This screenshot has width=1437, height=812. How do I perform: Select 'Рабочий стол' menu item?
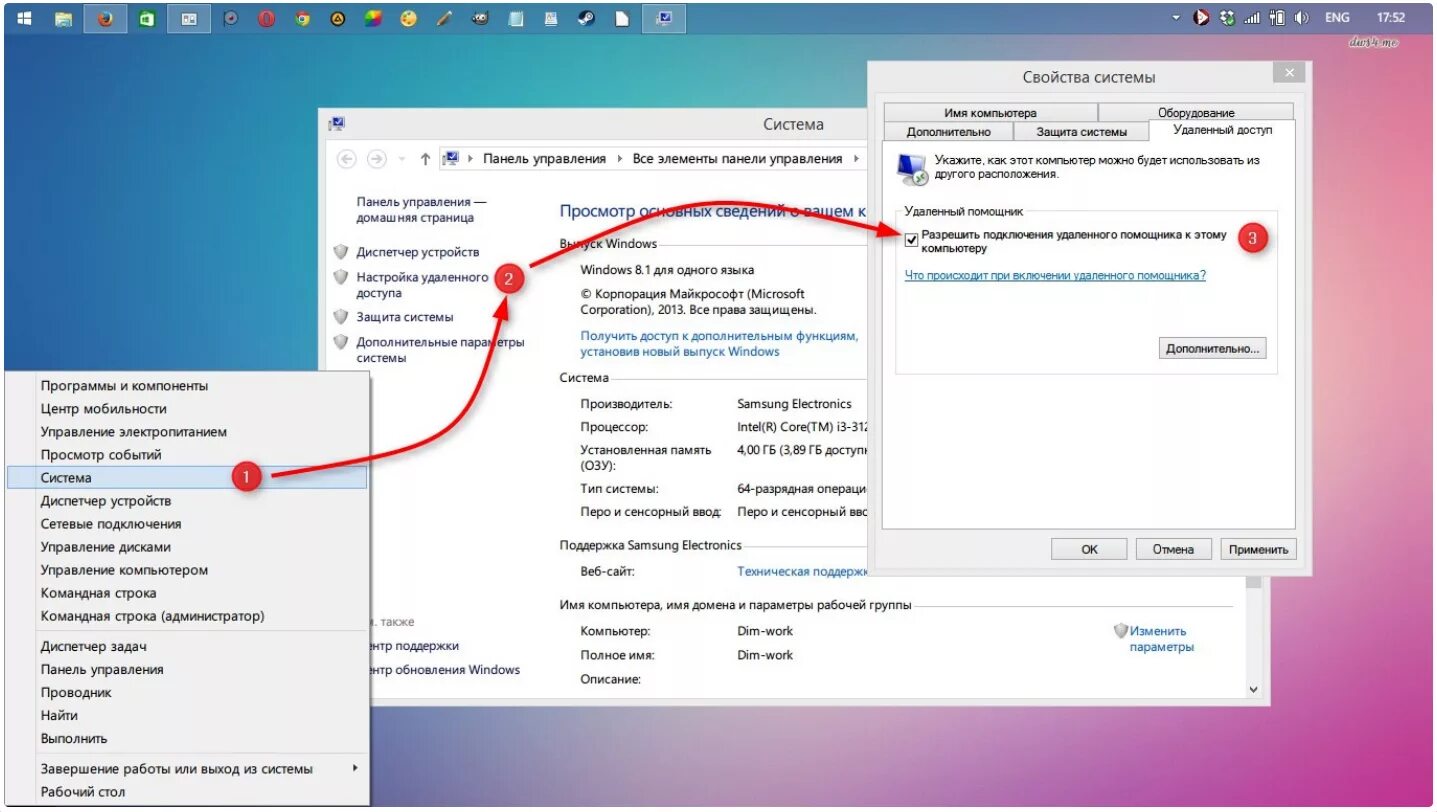coord(187,792)
